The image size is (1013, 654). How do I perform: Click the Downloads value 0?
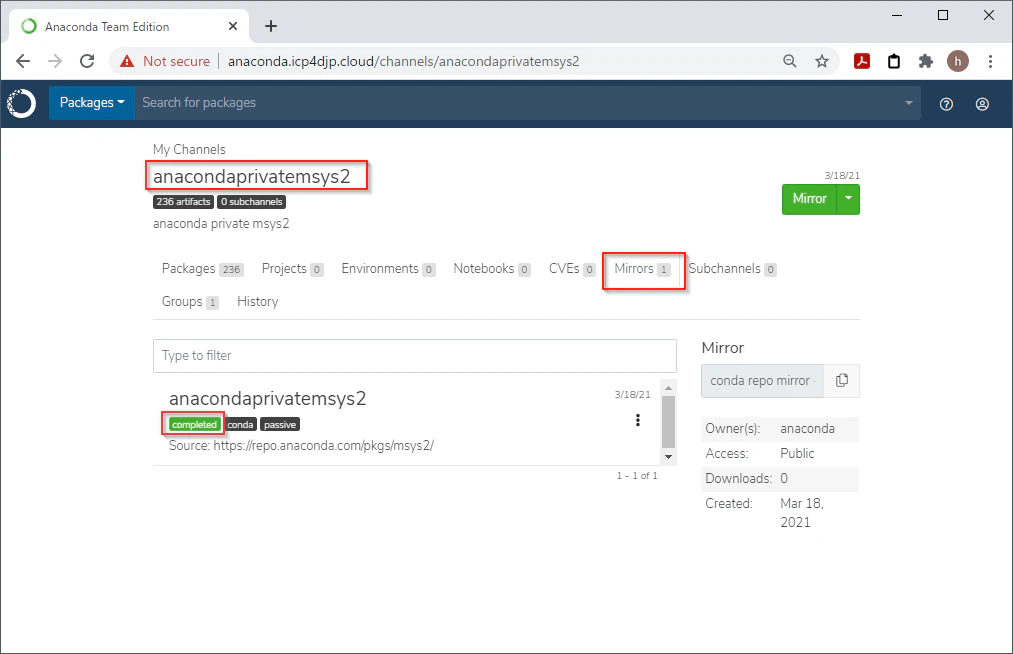784,479
